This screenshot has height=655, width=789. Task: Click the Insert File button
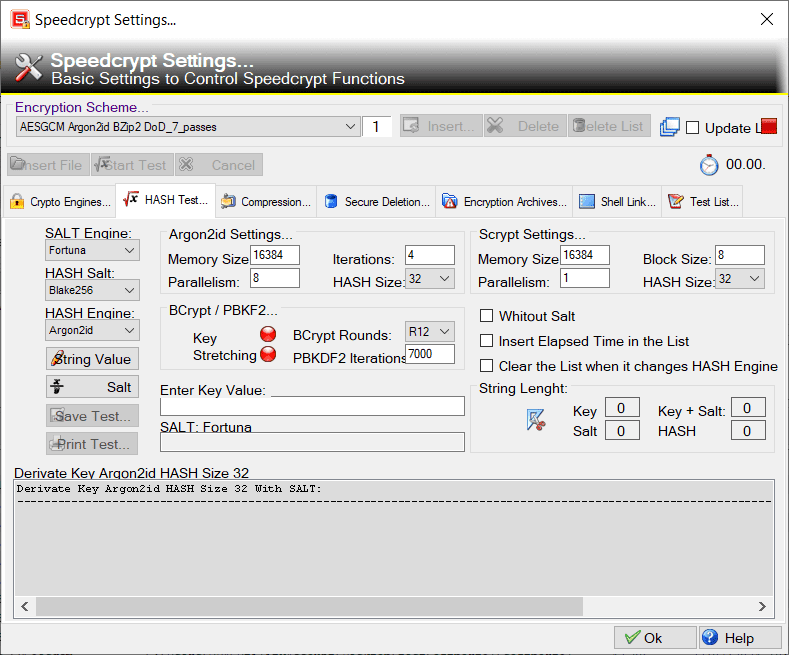click(48, 165)
